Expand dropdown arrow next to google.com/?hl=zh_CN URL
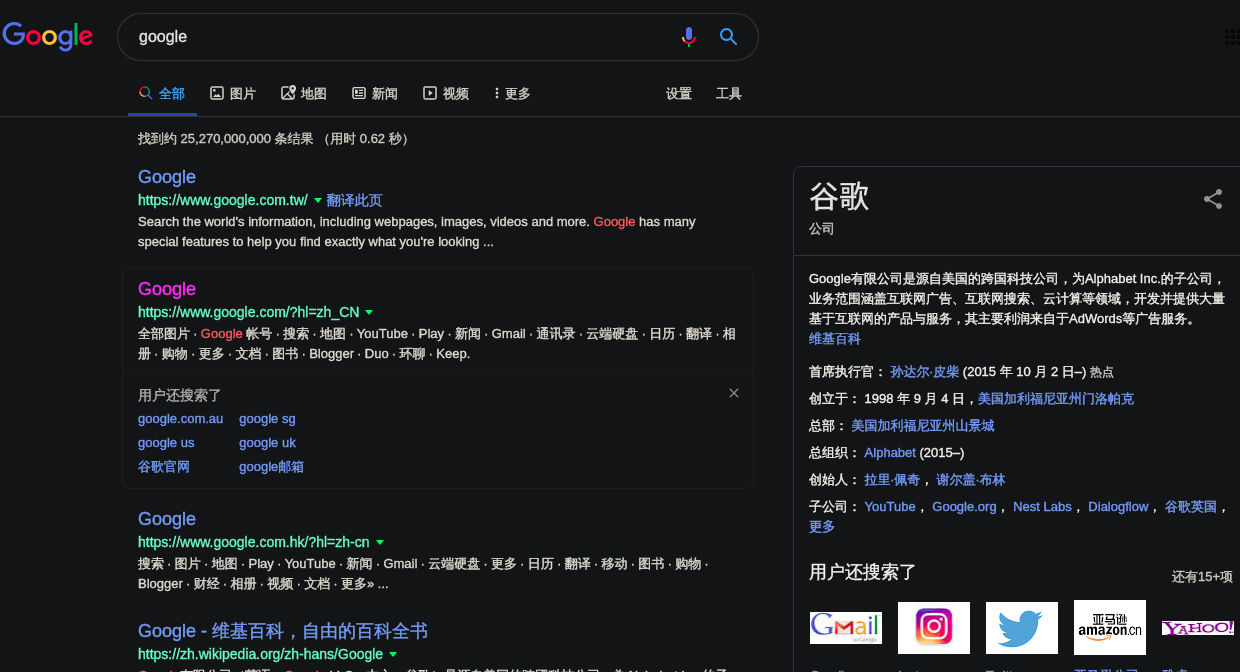 (x=369, y=312)
